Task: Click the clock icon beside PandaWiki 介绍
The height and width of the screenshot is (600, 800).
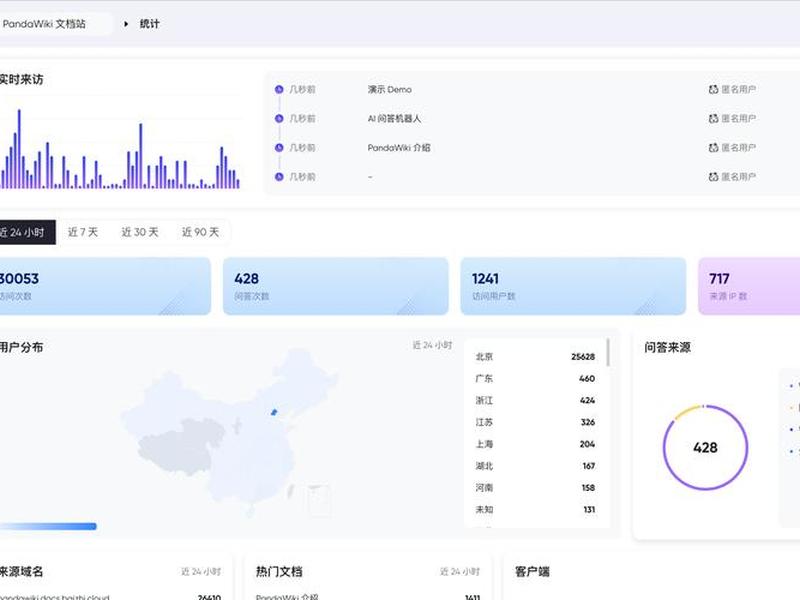Action: (x=279, y=147)
